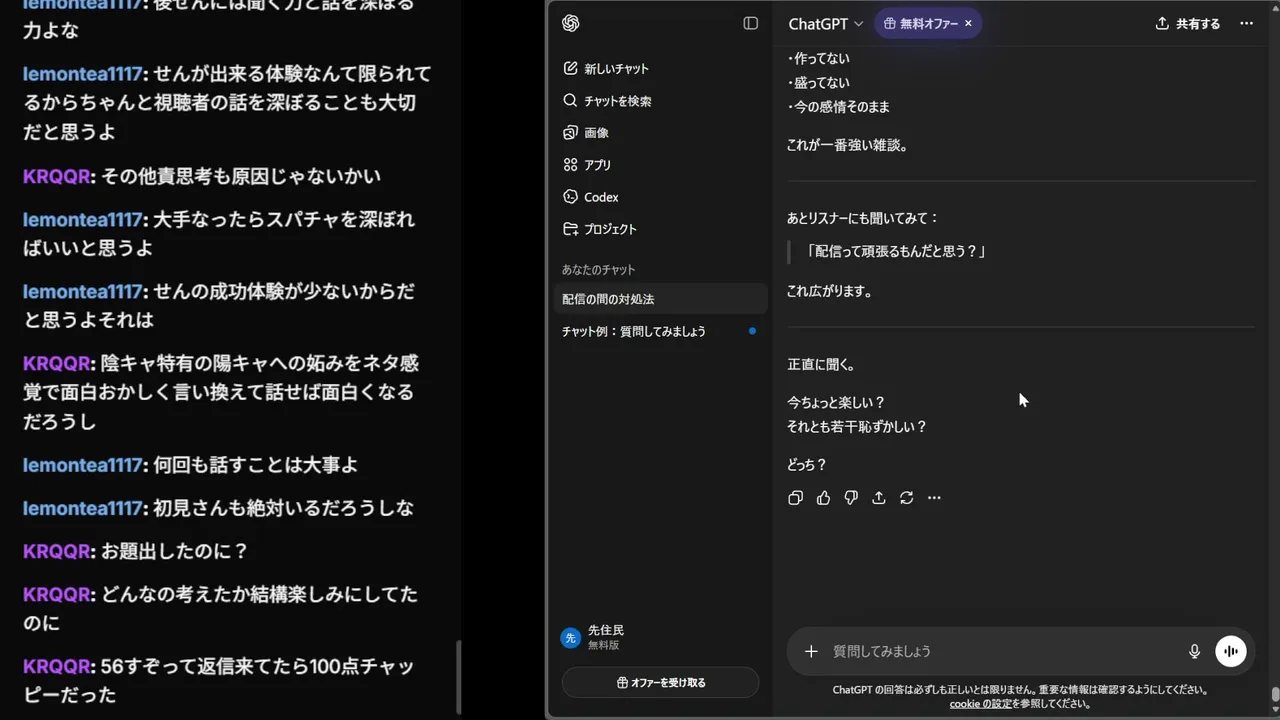1280x720 pixels.
Task: Open the three-dot menu in header
Action: pos(1246,24)
